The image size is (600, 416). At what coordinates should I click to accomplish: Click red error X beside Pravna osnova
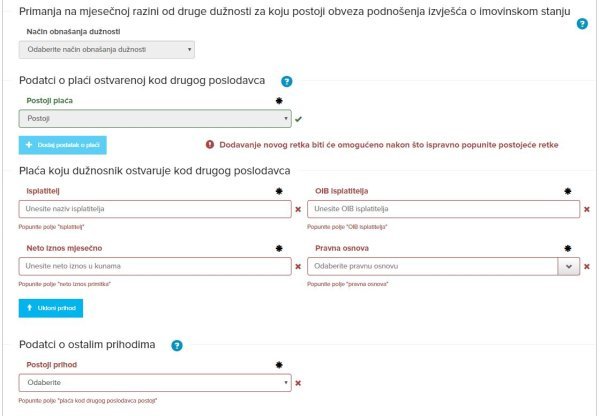coord(586,267)
